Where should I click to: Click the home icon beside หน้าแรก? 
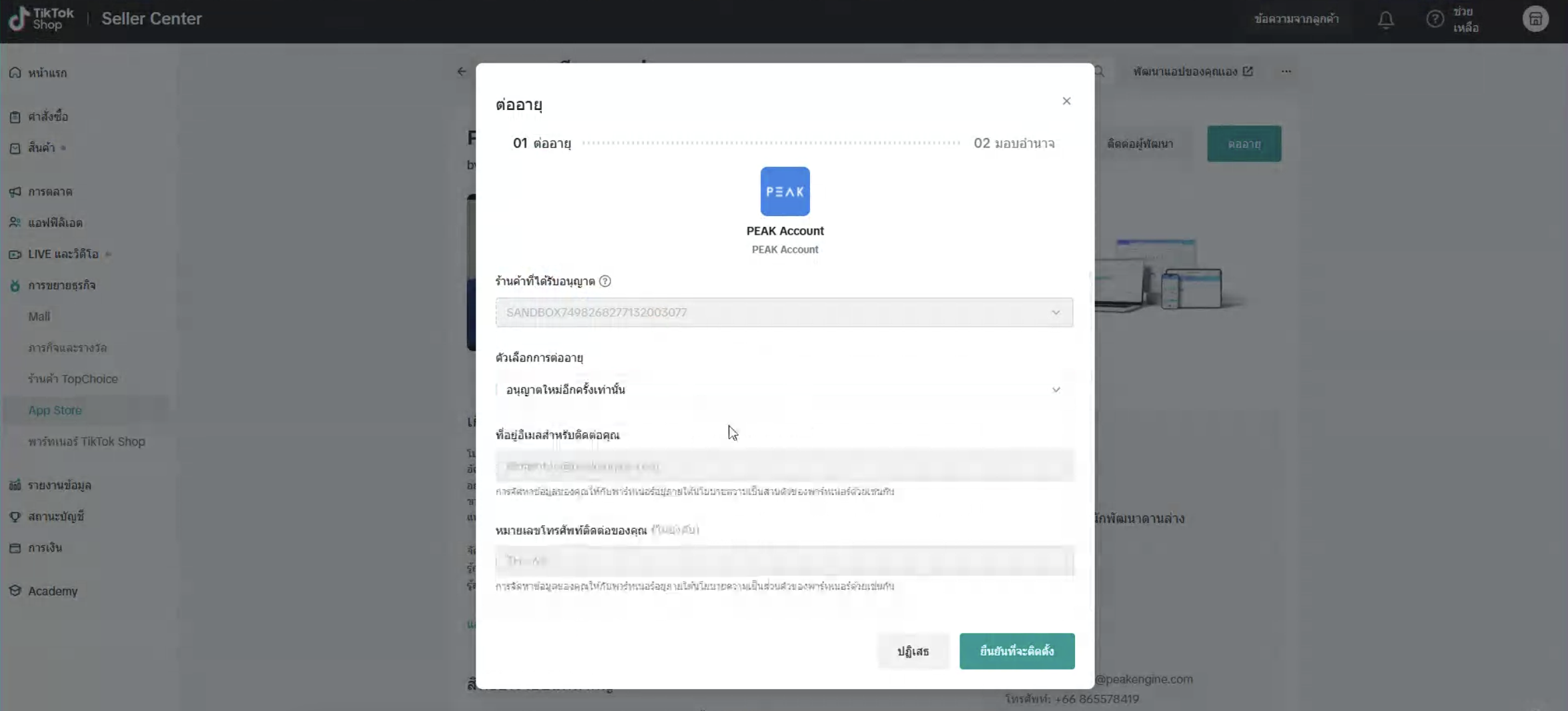[15, 73]
